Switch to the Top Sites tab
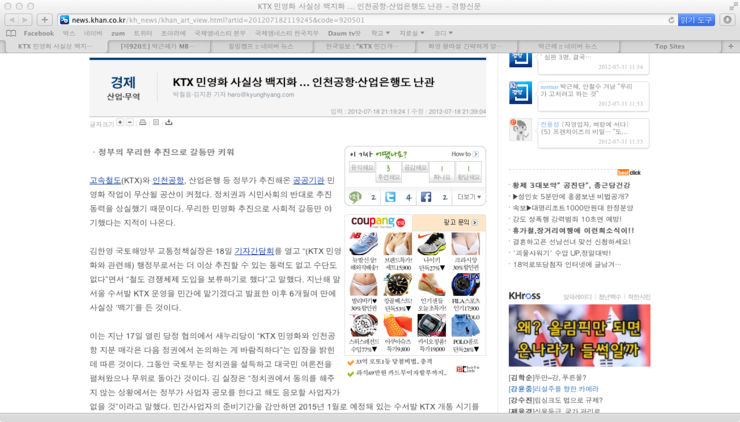This screenshot has width=740, height=422. [x=669, y=46]
